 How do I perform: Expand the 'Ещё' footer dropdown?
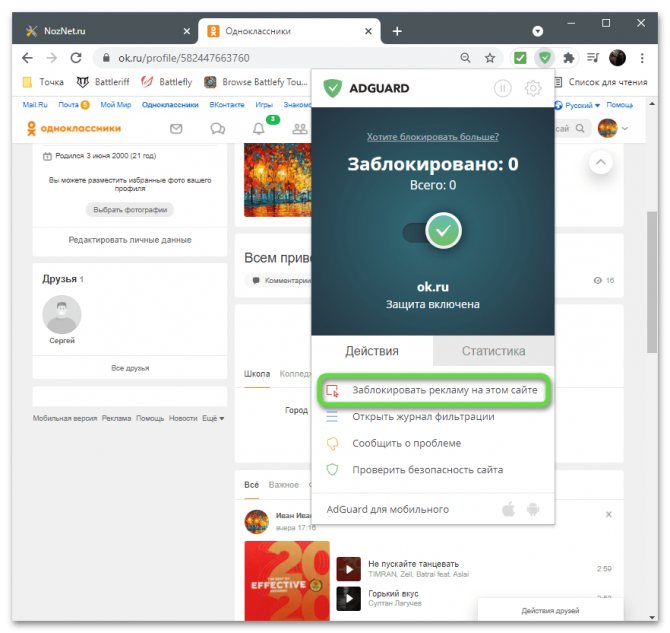pyautogui.click(x=213, y=418)
